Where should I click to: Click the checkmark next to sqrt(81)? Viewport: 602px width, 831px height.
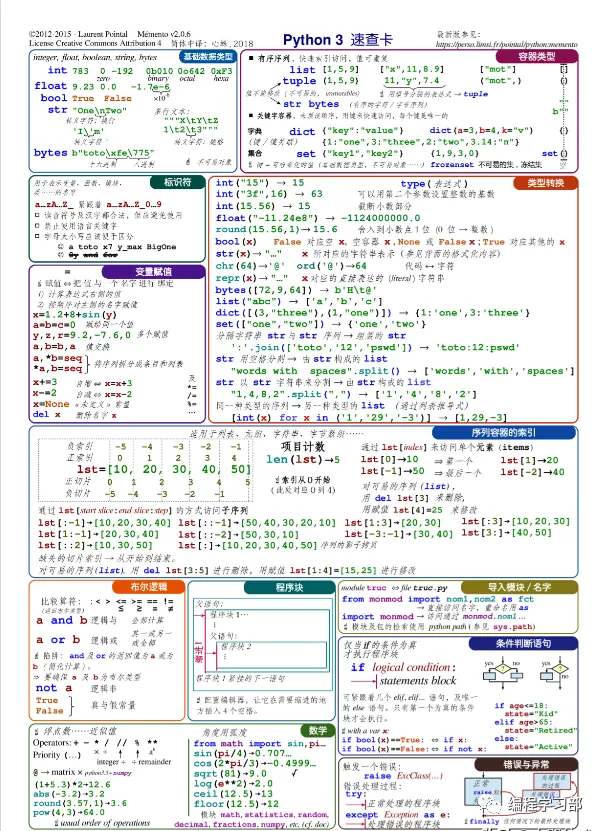tap(295, 773)
